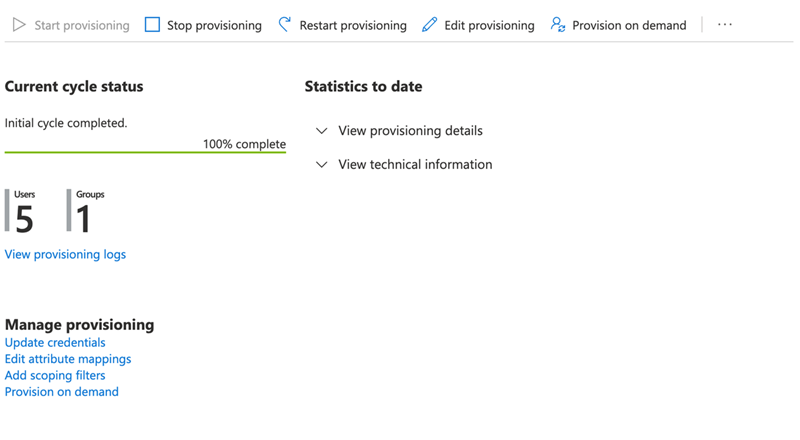
Task: Click the Start provisioning play icon
Action: 19,25
